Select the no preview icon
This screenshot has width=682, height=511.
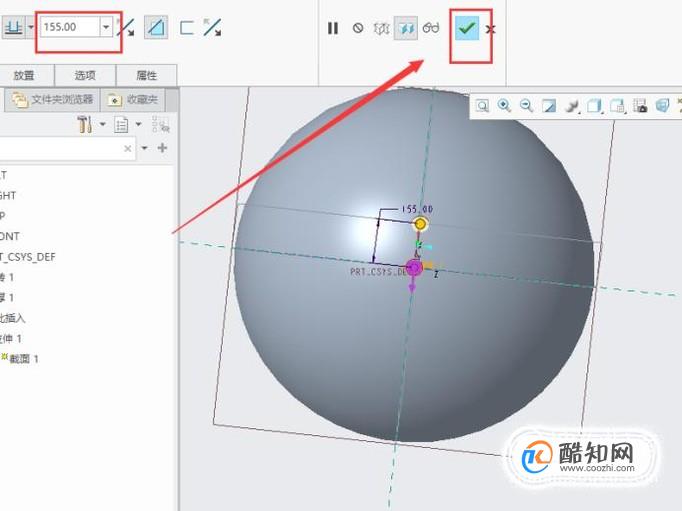[358, 28]
